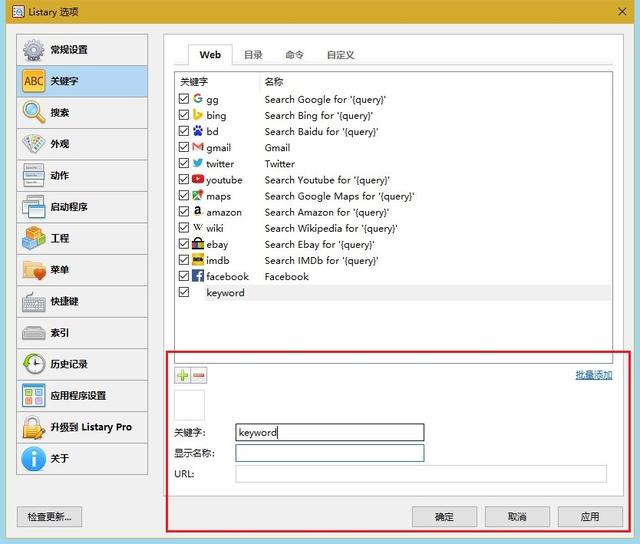
Task: Click the 显示名称 input field
Action: coord(330,453)
